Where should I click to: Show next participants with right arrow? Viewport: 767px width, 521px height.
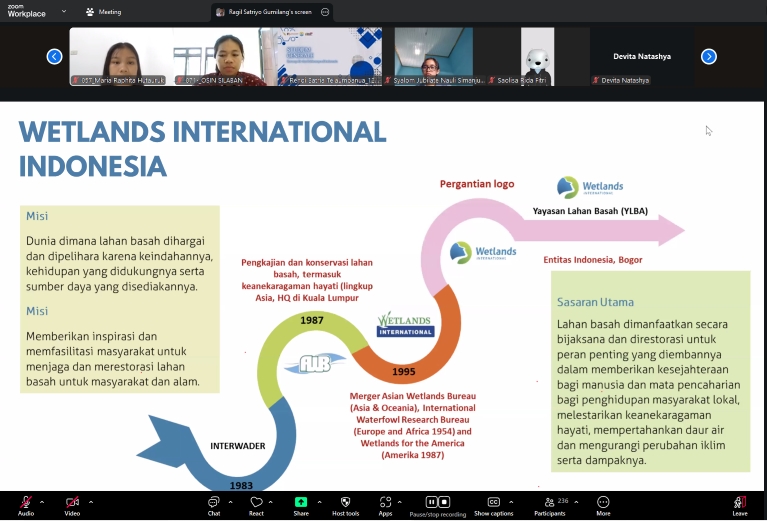pos(709,57)
